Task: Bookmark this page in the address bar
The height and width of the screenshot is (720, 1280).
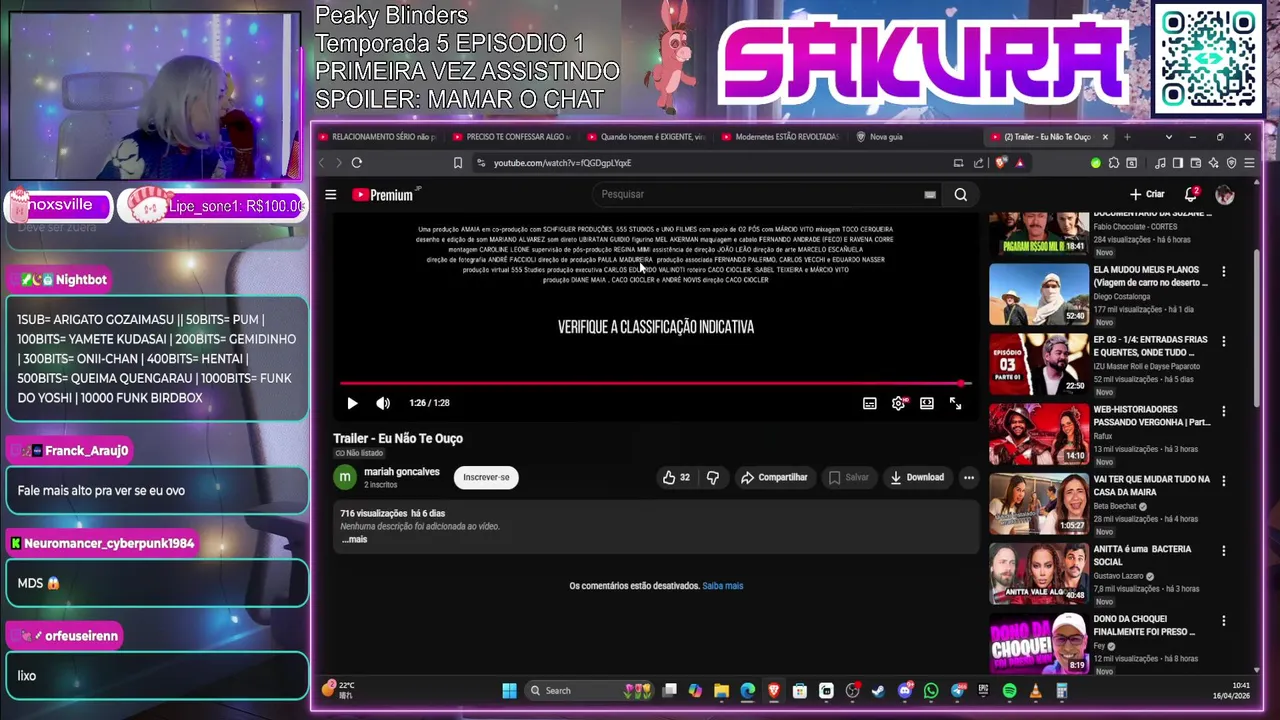Action: pos(458,163)
